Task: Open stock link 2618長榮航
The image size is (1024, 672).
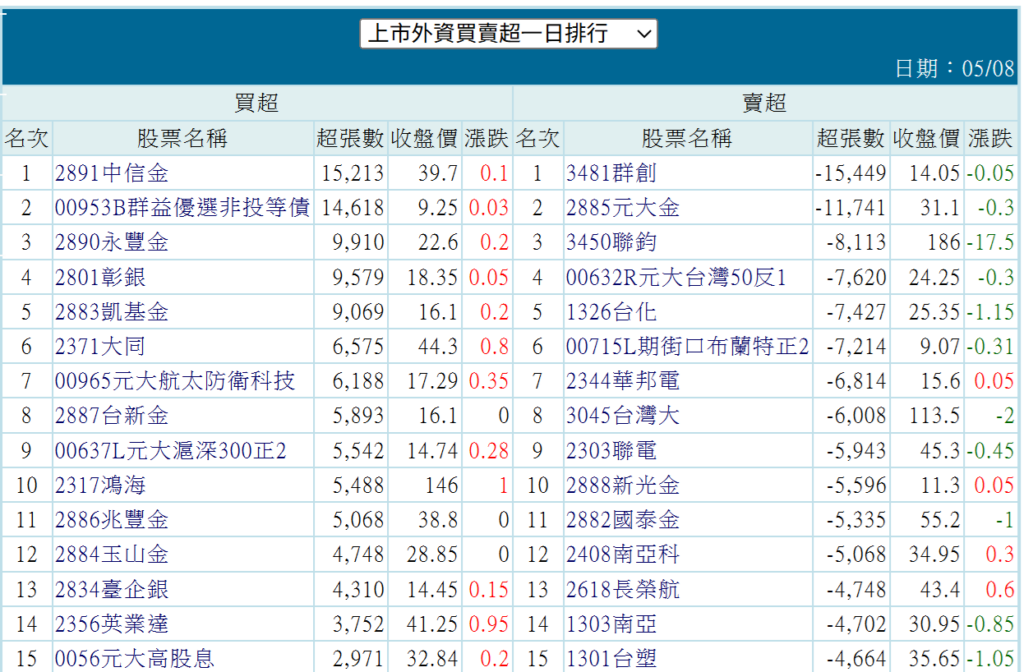Action: 623,590
